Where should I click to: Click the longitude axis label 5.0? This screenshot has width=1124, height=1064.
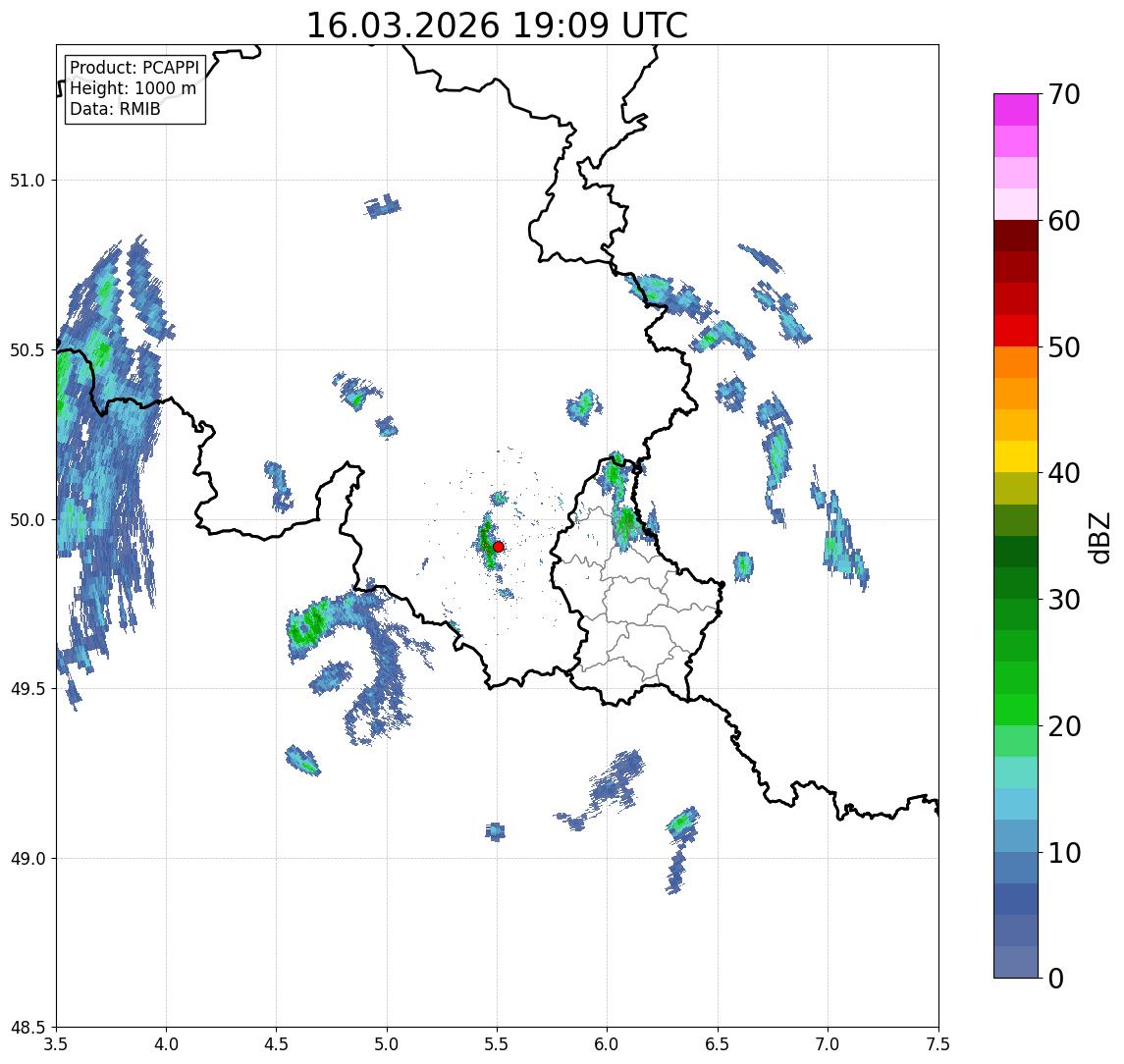point(387,1044)
